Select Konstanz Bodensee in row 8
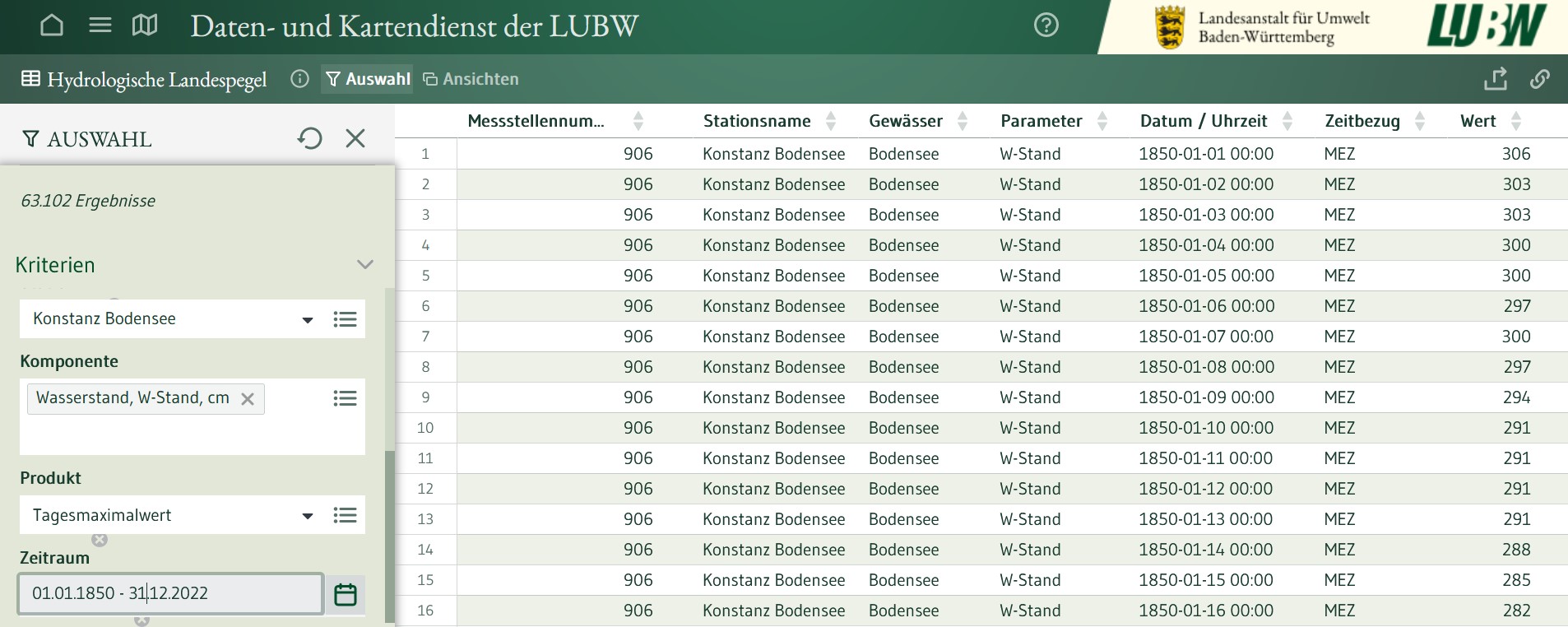The image size is (1568, 627). click(773, 367)
